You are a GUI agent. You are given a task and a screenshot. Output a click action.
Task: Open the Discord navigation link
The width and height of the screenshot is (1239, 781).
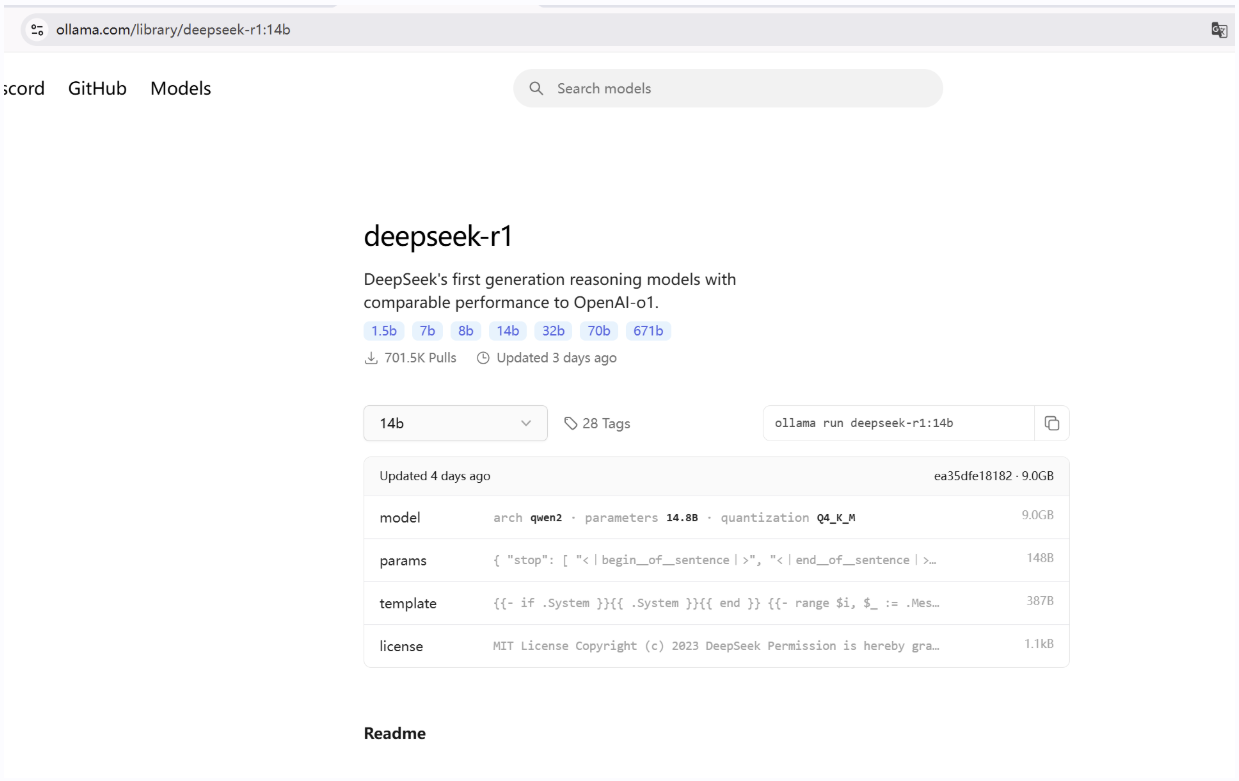tap(23, 88)
